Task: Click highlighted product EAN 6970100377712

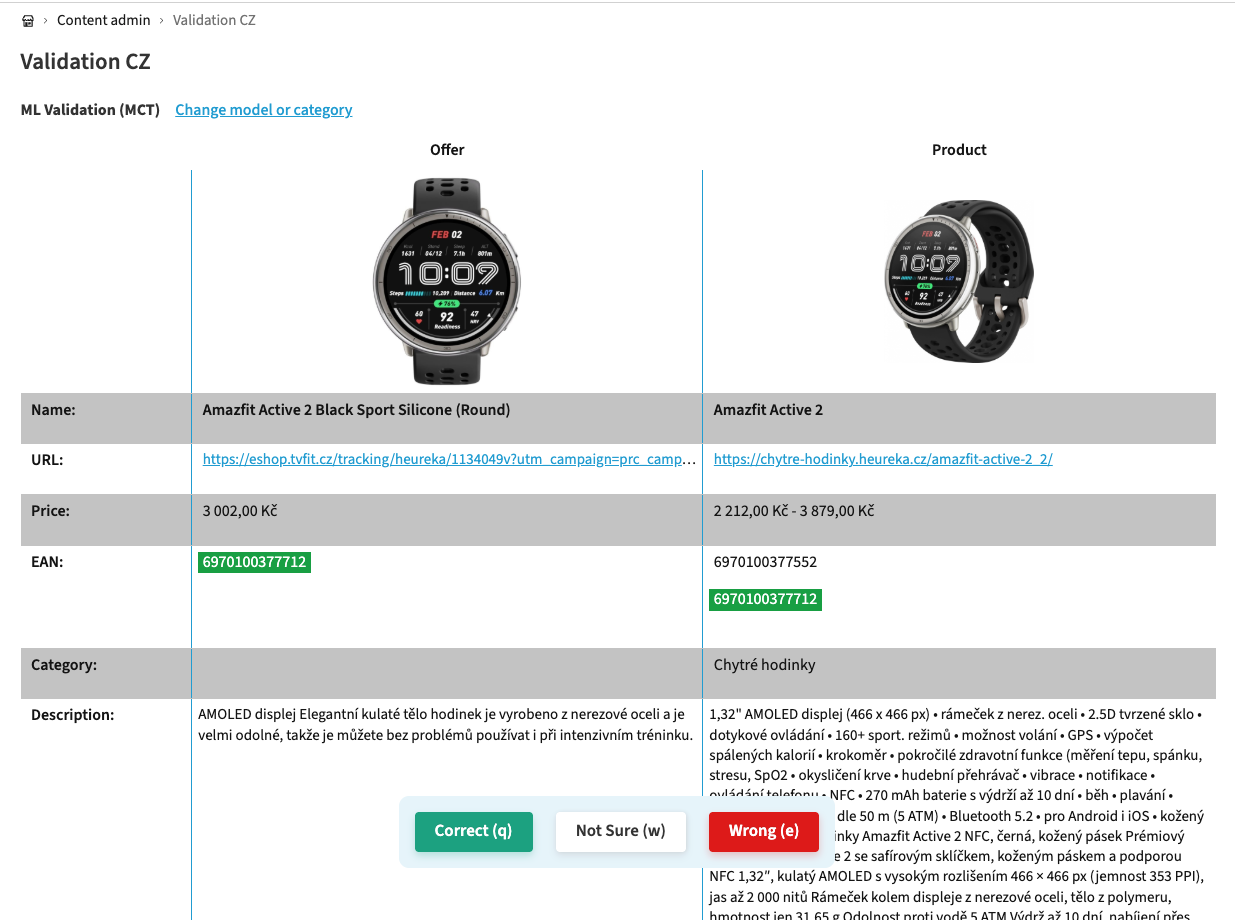Action: coord(766,600)
